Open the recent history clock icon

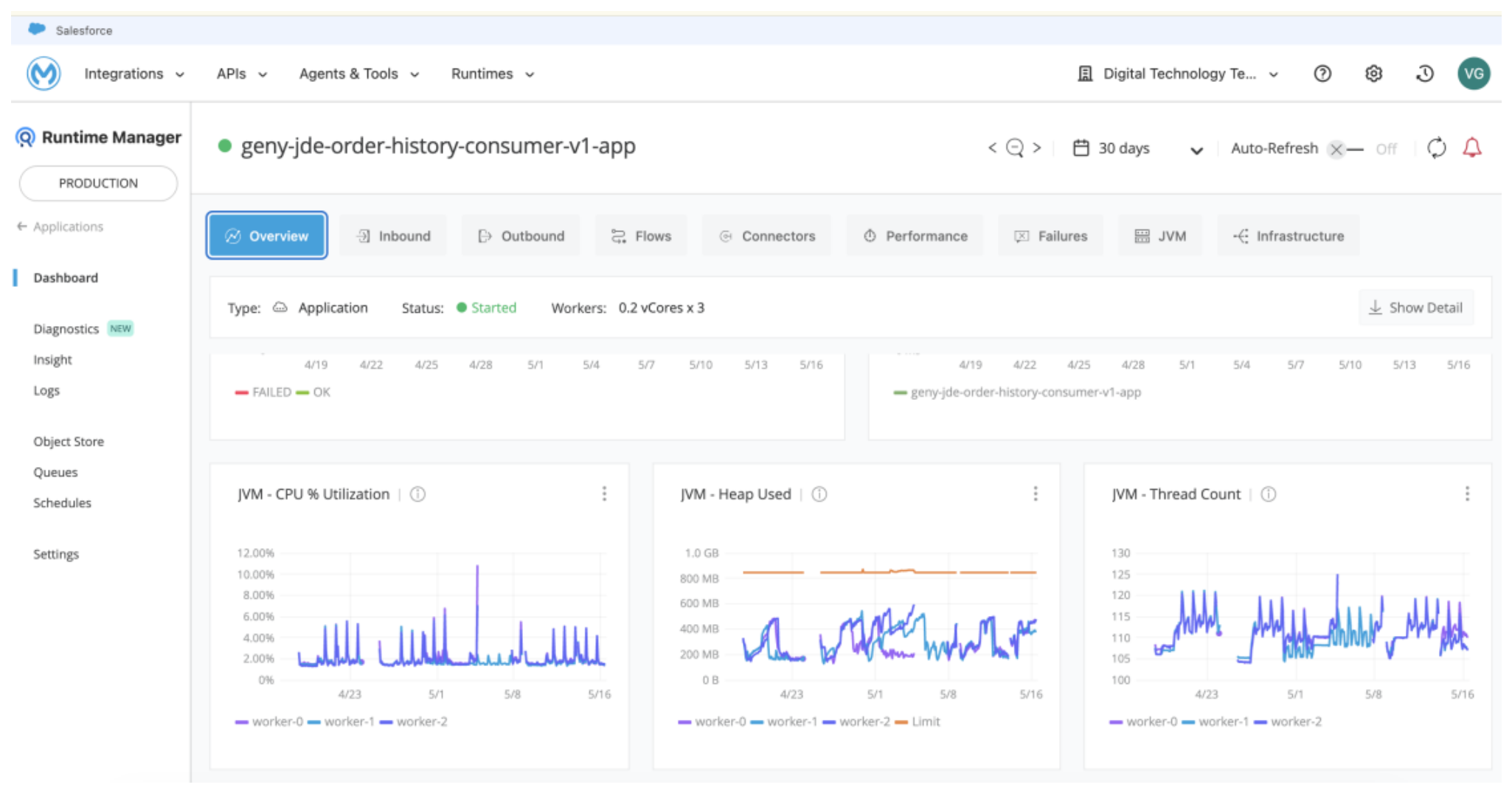pyautogui.click(x=1425, y=74)
